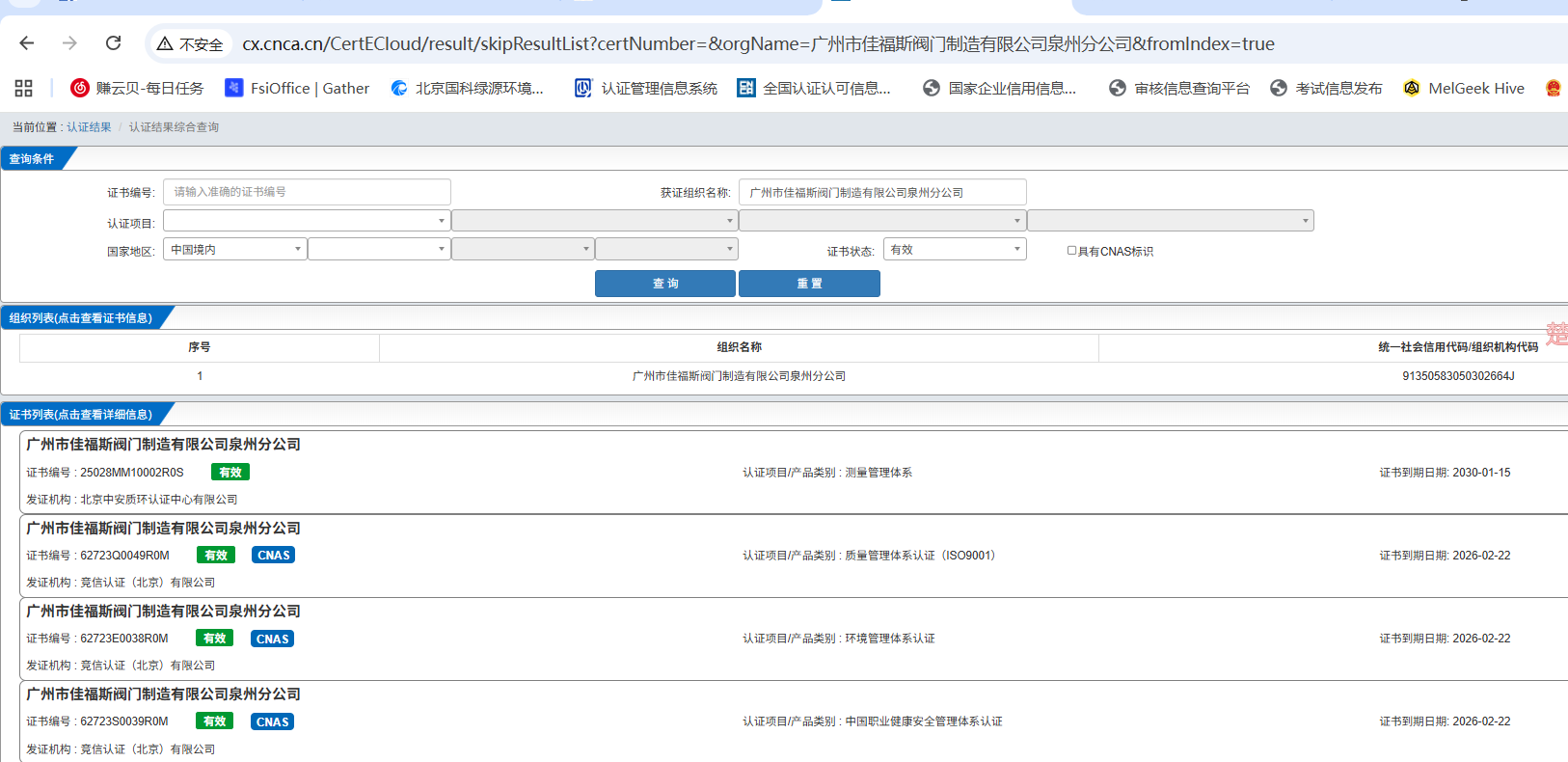
Task: Open the 不安全 site security warning
Action: click(x=190, y=44)
